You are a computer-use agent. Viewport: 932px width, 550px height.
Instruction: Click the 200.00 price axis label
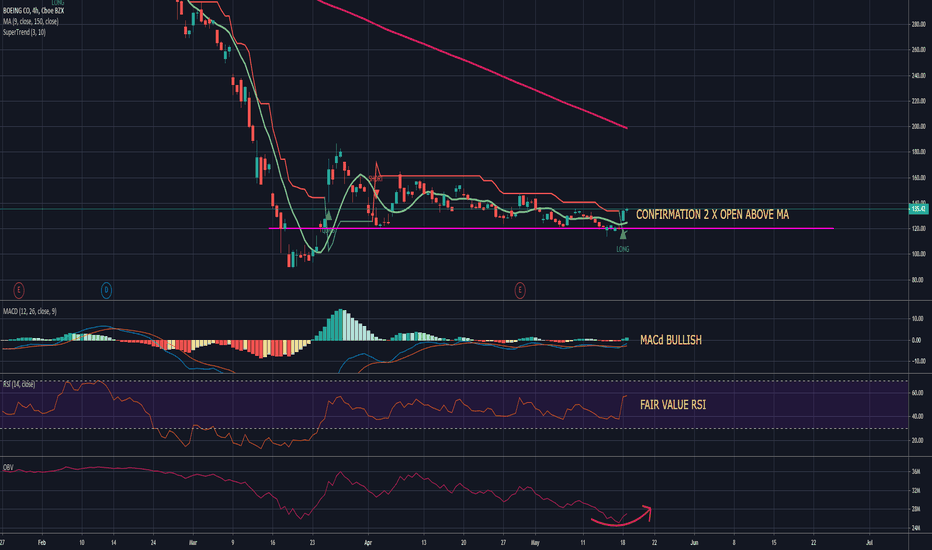tap(918, 127)
